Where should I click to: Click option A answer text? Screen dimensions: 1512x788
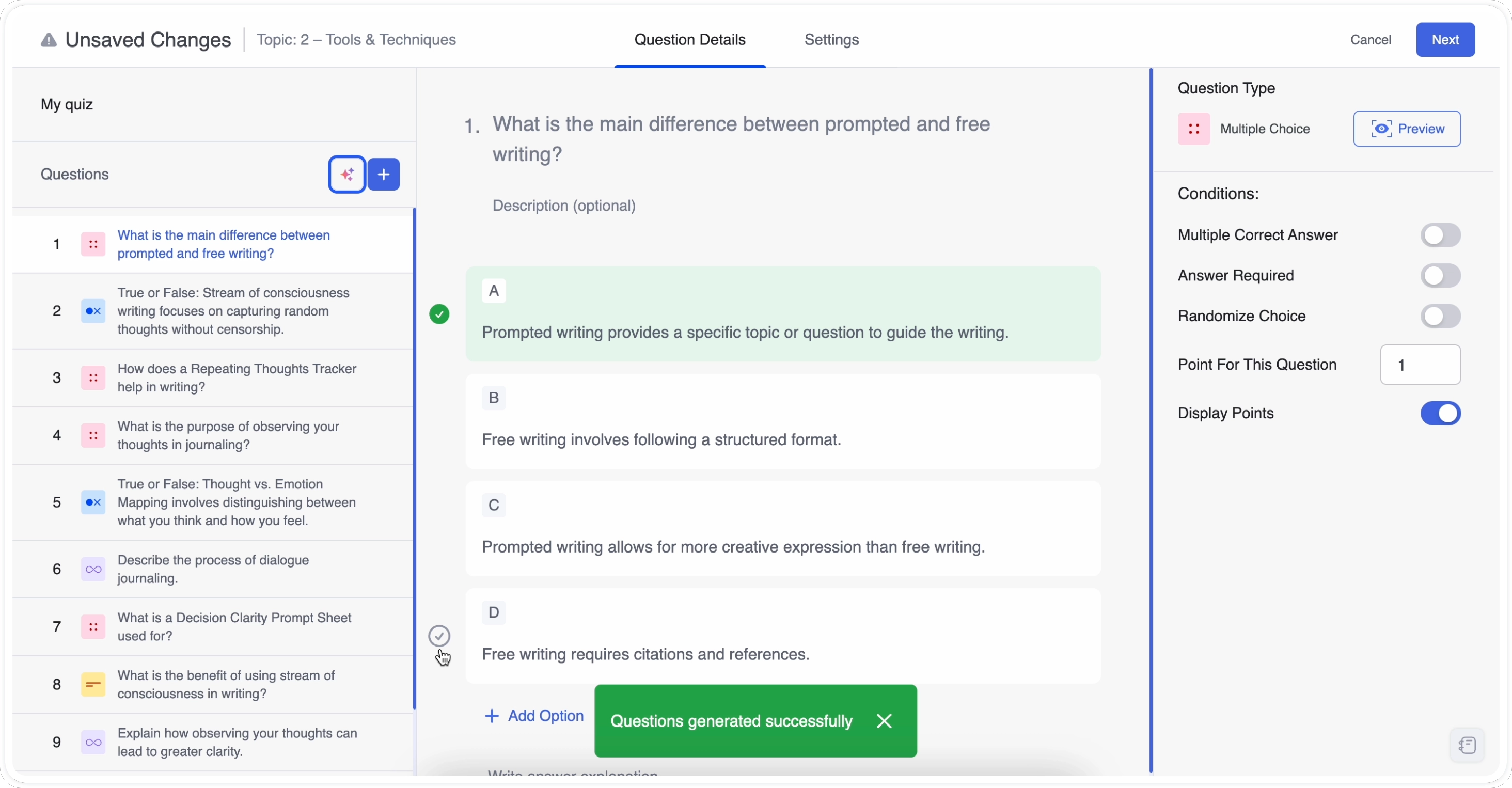point(745,333)
